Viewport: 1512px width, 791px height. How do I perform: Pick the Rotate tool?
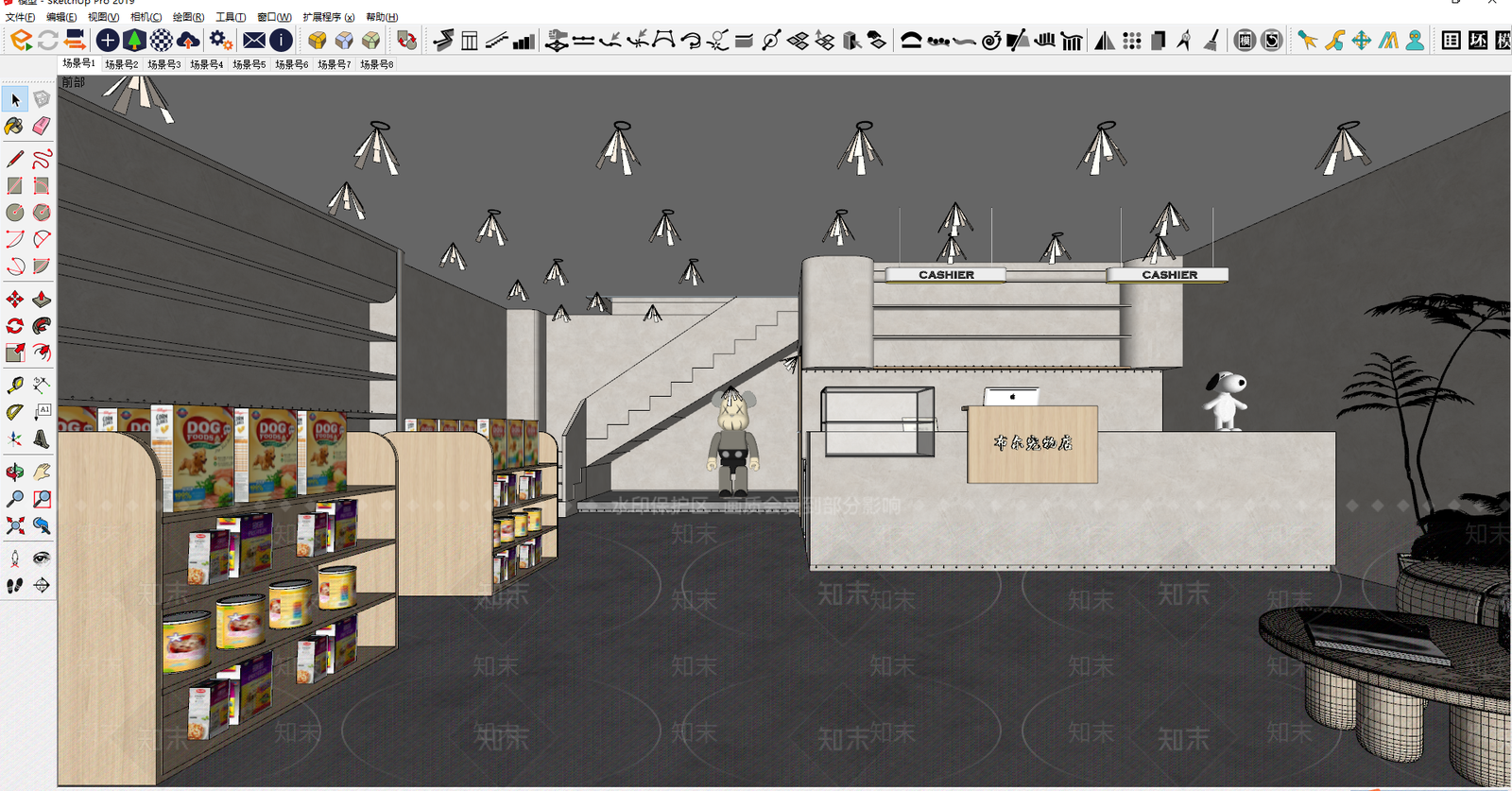coord(15,326)
